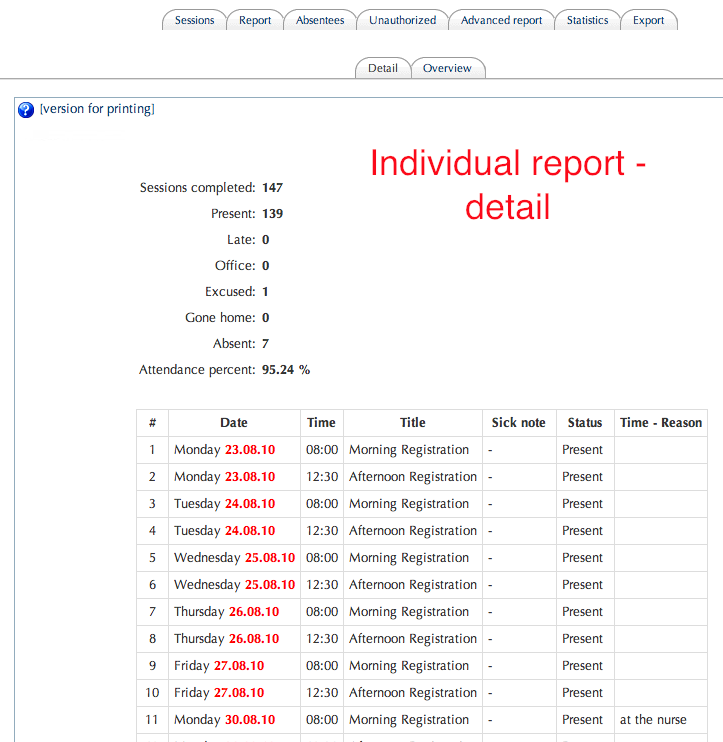Screen dimensions: 723x742
Task: Click the Sick note column header
Action: coord(518,423)
